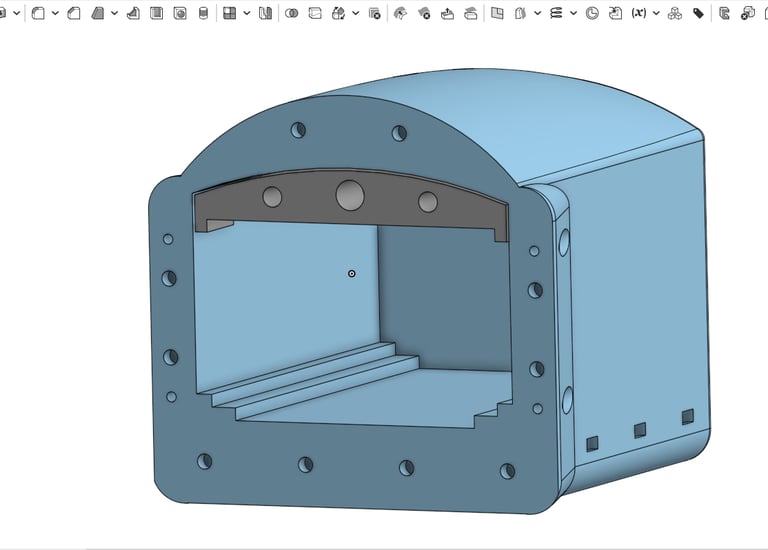768x550 pixels.
Task: Open the dropdown next to Linear pattern
Action: pos(247,13)
